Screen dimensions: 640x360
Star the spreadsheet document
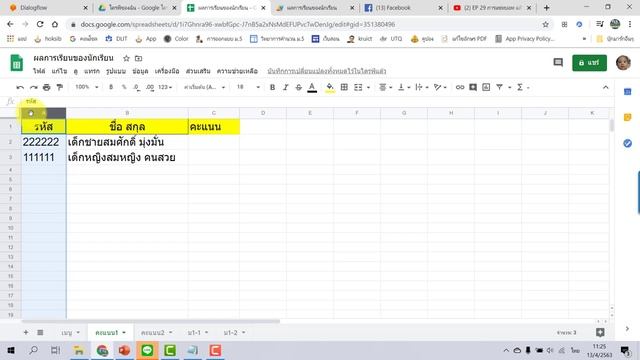click(x=127, y=58)
